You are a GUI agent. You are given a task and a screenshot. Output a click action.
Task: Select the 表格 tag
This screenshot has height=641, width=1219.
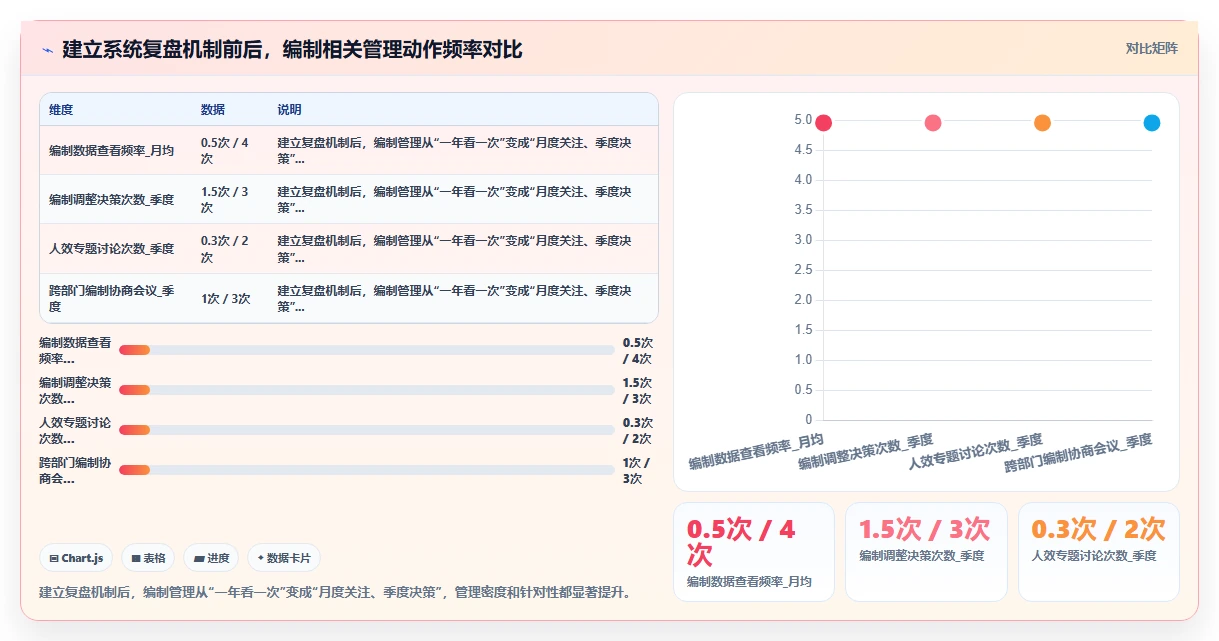[149, 558]
